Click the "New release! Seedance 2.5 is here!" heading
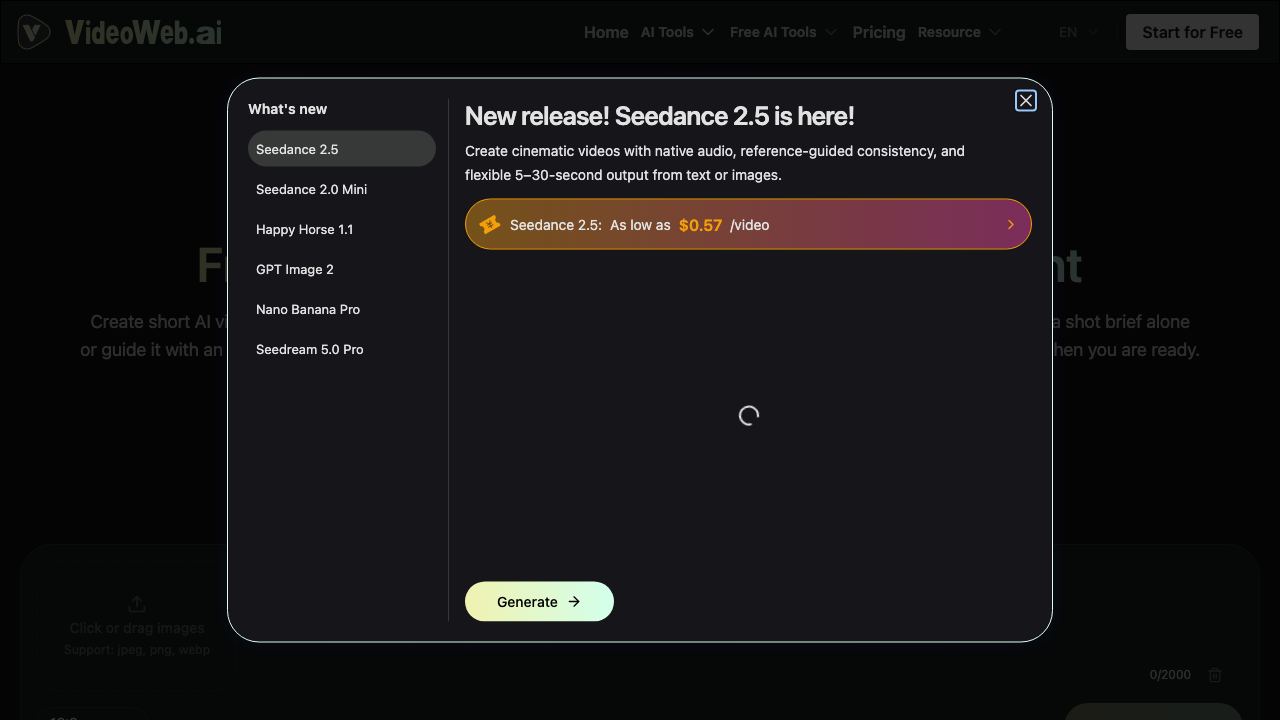This screenshot has height=720, width=1280. tap(660, 116)
